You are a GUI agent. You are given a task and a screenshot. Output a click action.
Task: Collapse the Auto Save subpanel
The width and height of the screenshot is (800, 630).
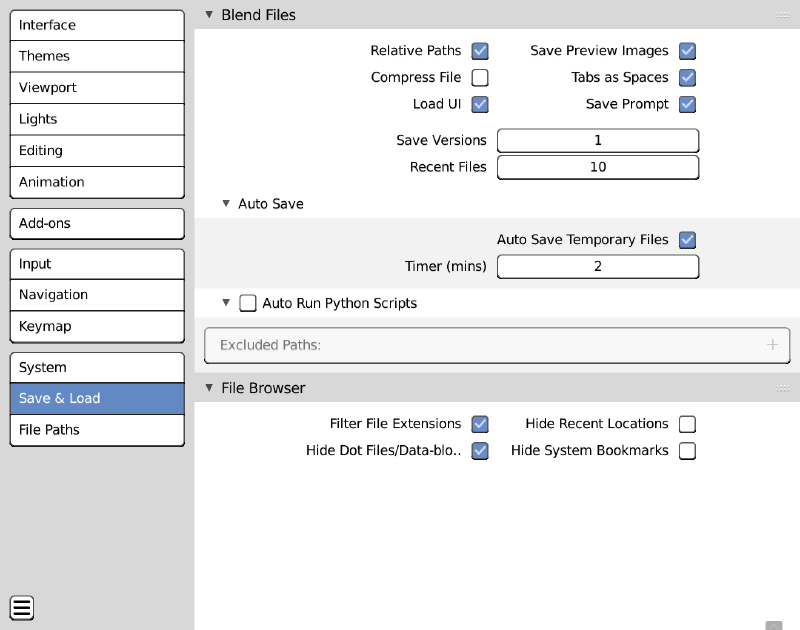point(227,204)
